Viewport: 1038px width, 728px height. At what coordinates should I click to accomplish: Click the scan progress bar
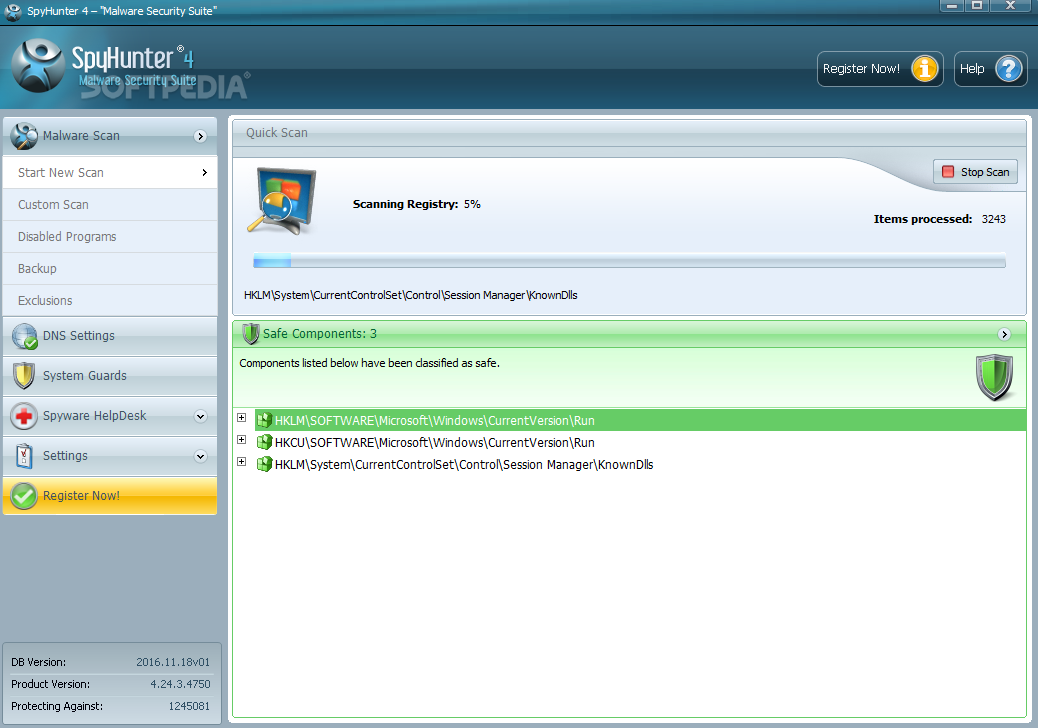pos(629,261)
